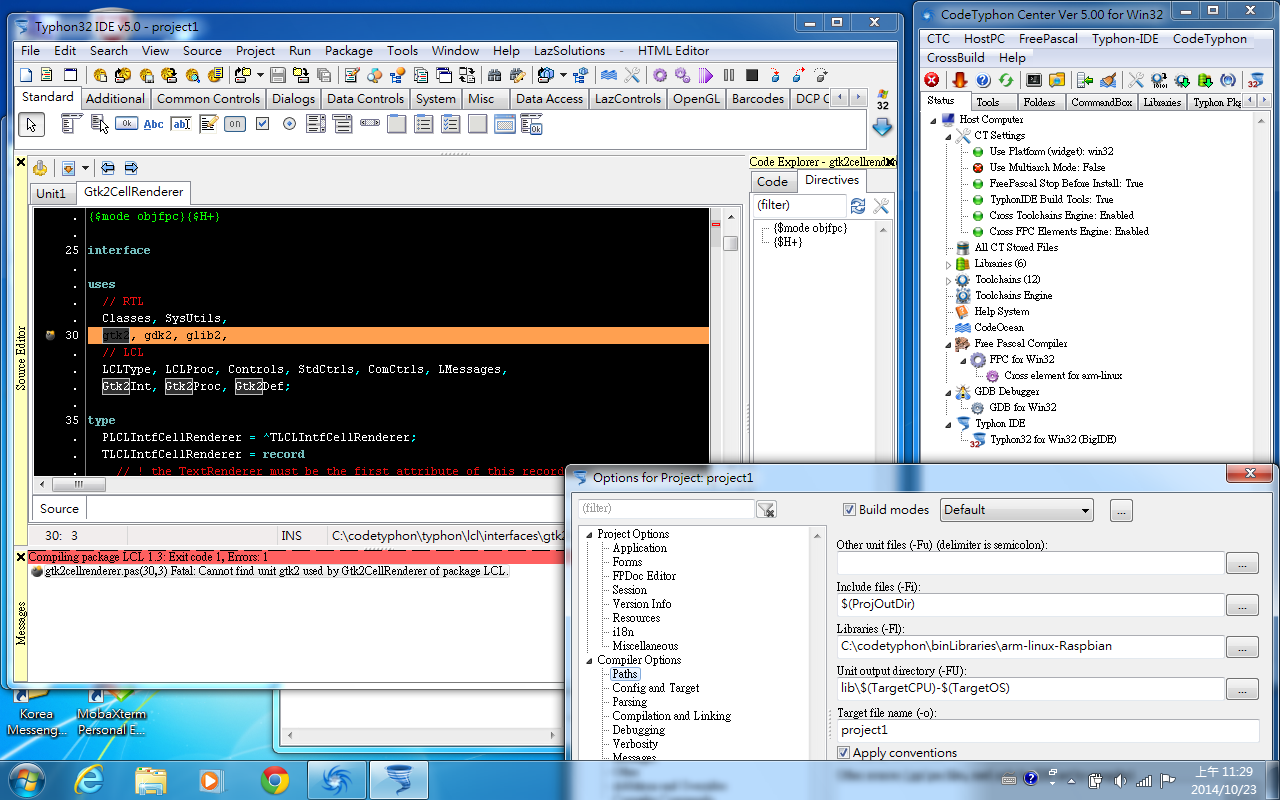Viewport: 1280px width, 800px height.
Task: Click the green refresh arrows icon in CodeTyphon Center
Action: pos(1006,80)
